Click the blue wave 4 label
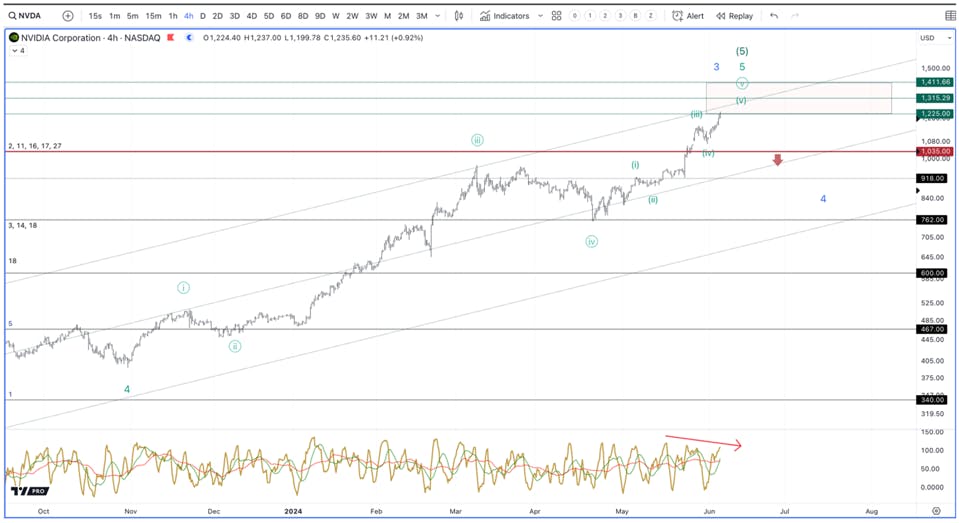Screen dimensions: 959x523 (823, 199)
